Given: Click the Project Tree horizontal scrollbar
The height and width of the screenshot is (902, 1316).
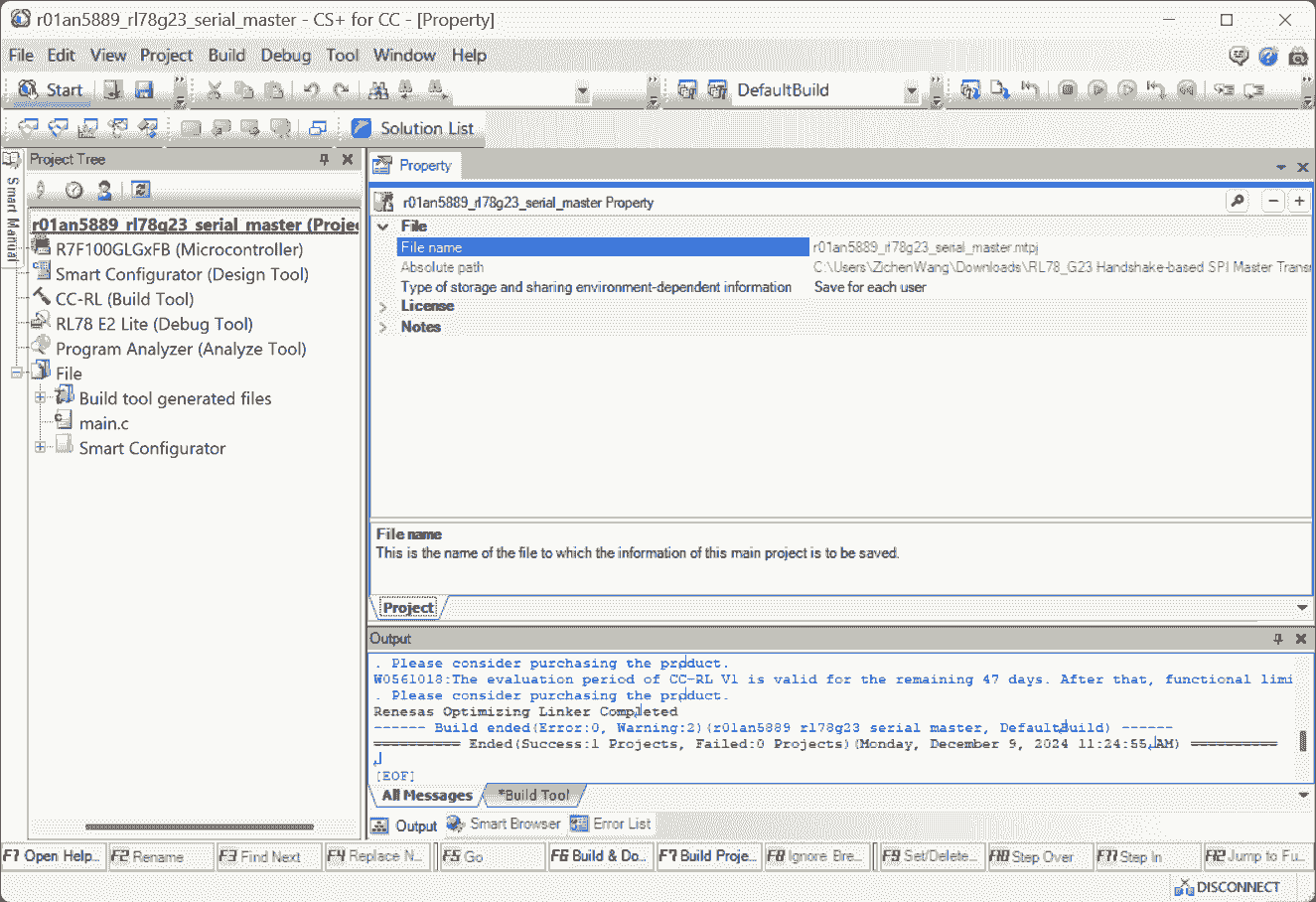Looking at the screenshot, I should (199, 827).
